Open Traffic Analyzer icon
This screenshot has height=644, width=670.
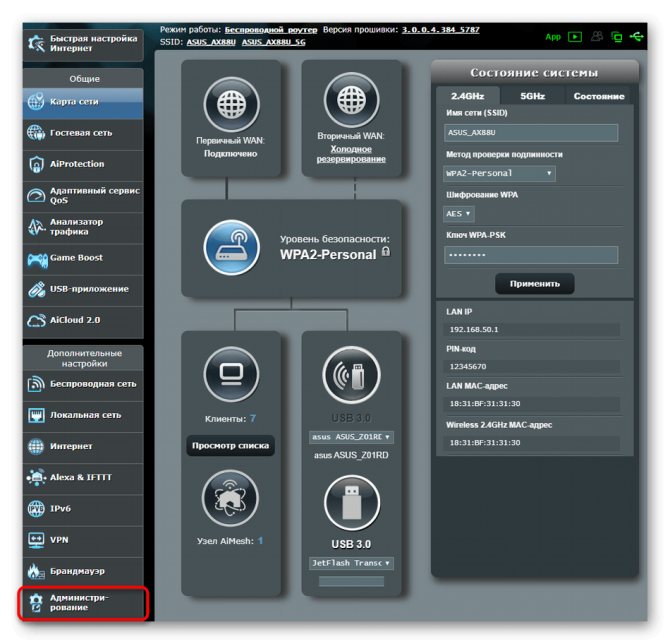point(36,226)
